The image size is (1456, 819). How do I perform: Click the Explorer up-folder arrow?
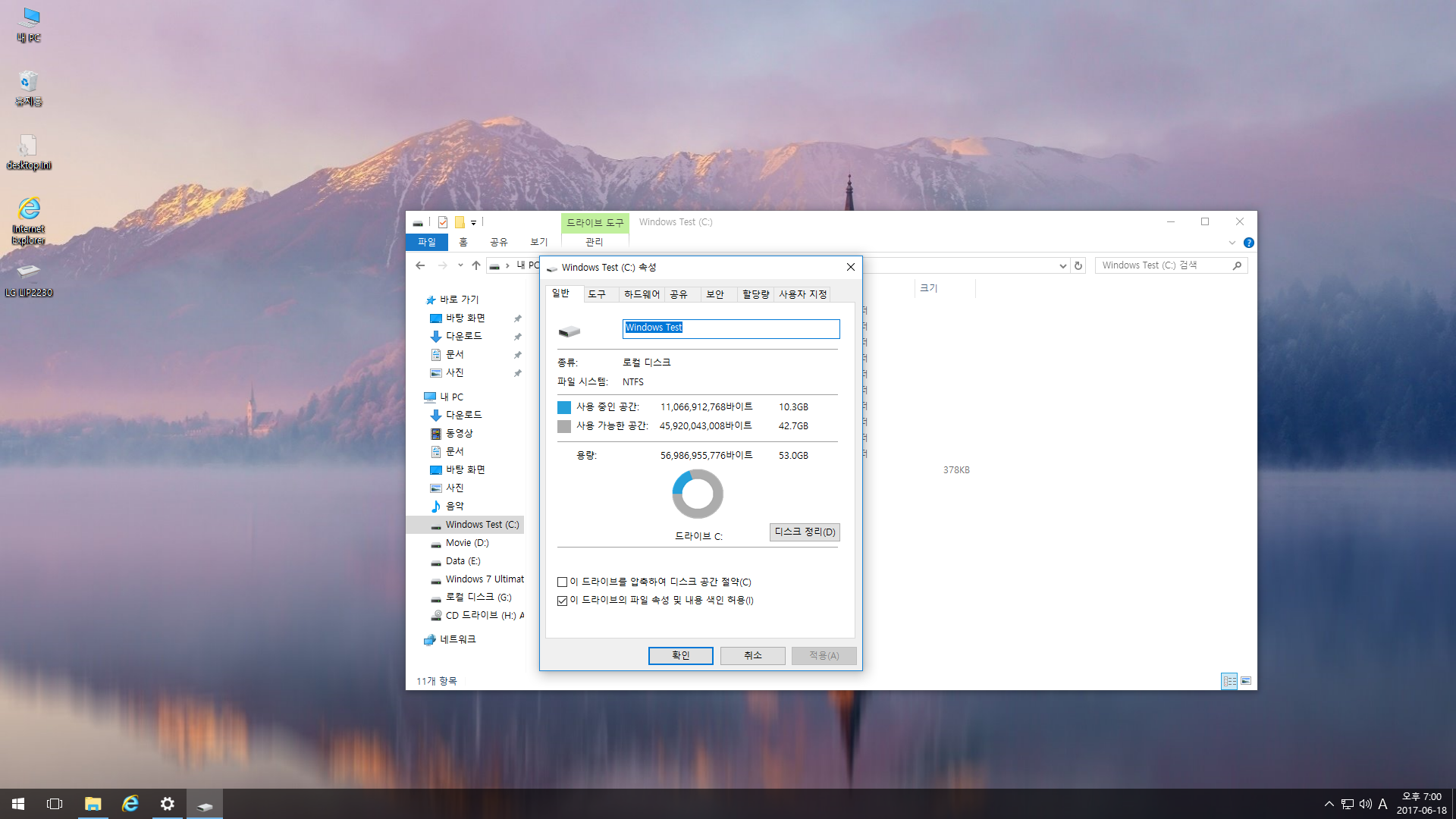pyautogui.click(x=476, y=265)
